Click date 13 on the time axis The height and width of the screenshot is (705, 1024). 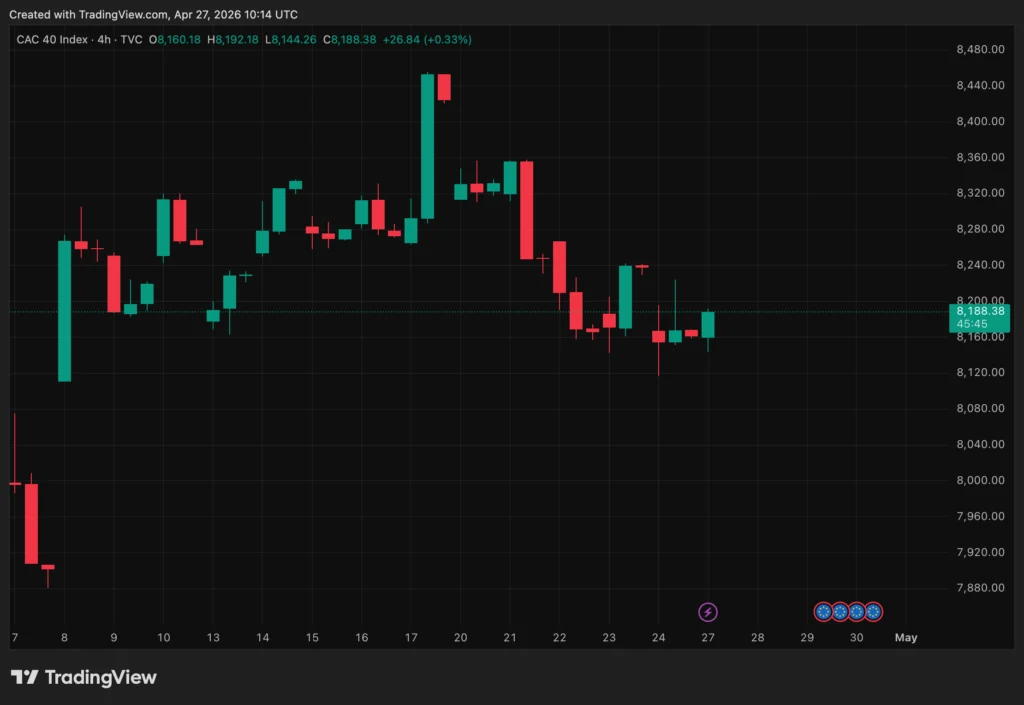coord(213,637)
